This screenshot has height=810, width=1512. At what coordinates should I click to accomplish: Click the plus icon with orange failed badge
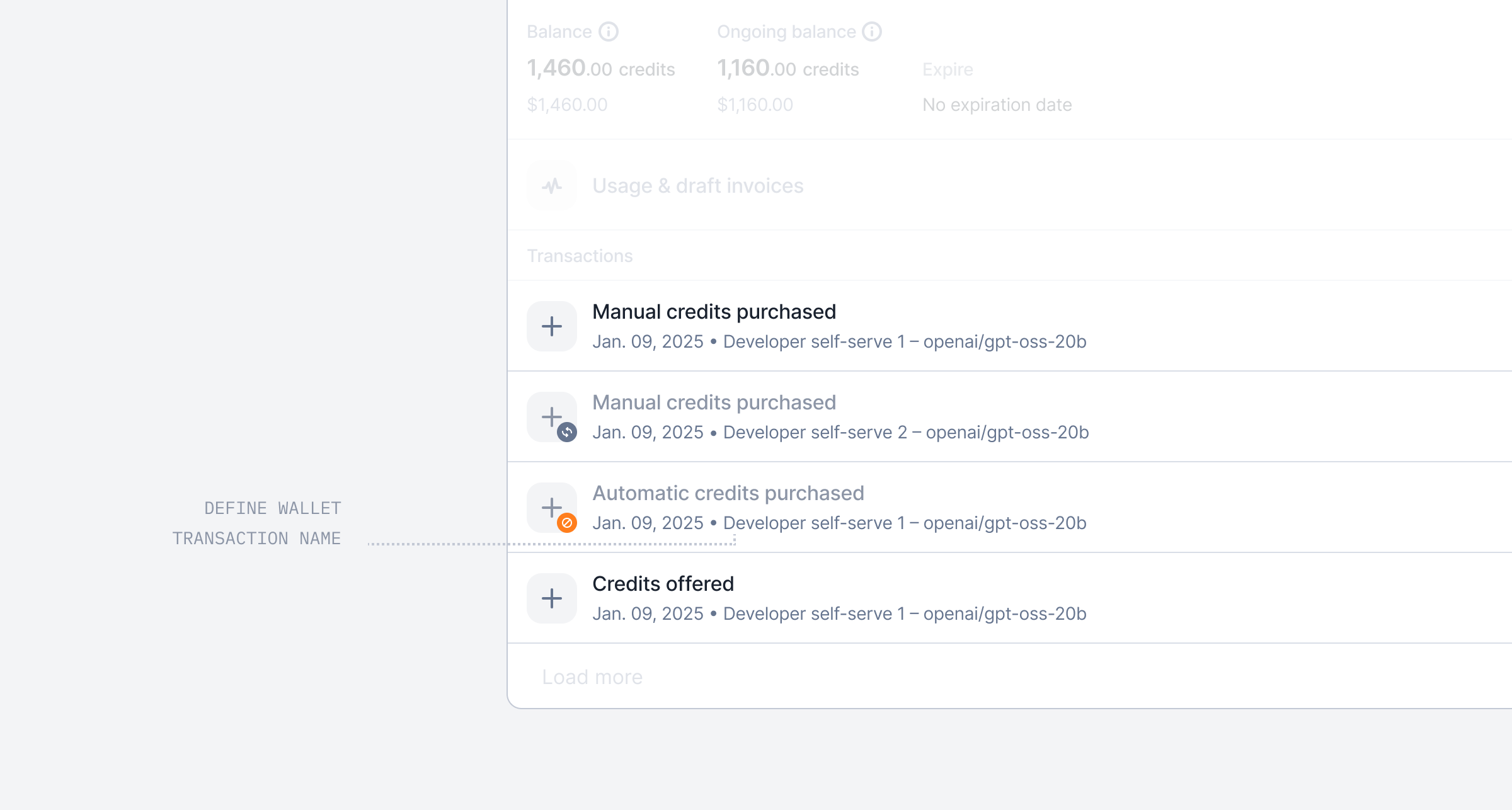coord(552,508)
